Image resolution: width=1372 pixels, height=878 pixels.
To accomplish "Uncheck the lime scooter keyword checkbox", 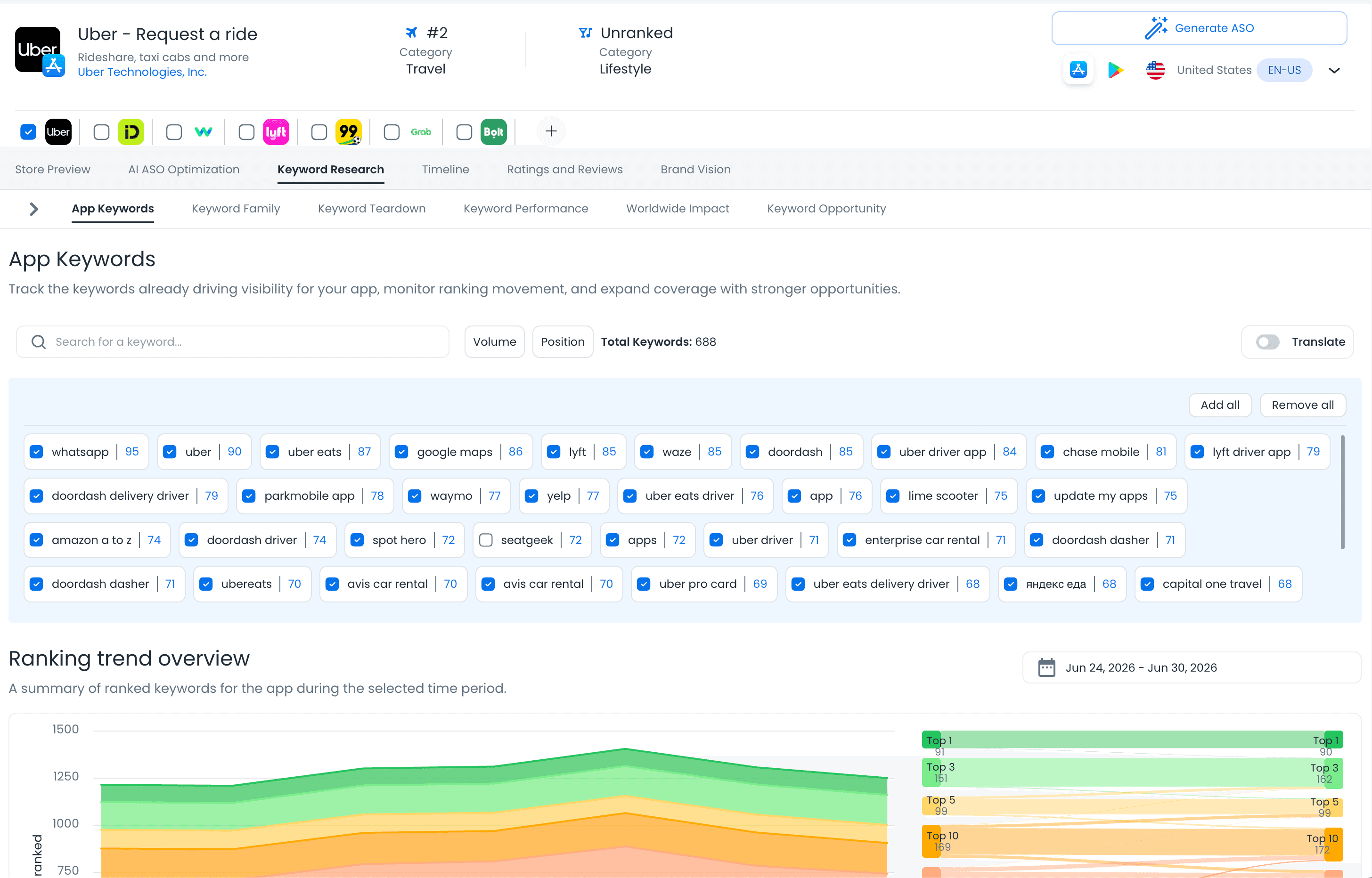I will click(893, 496).
